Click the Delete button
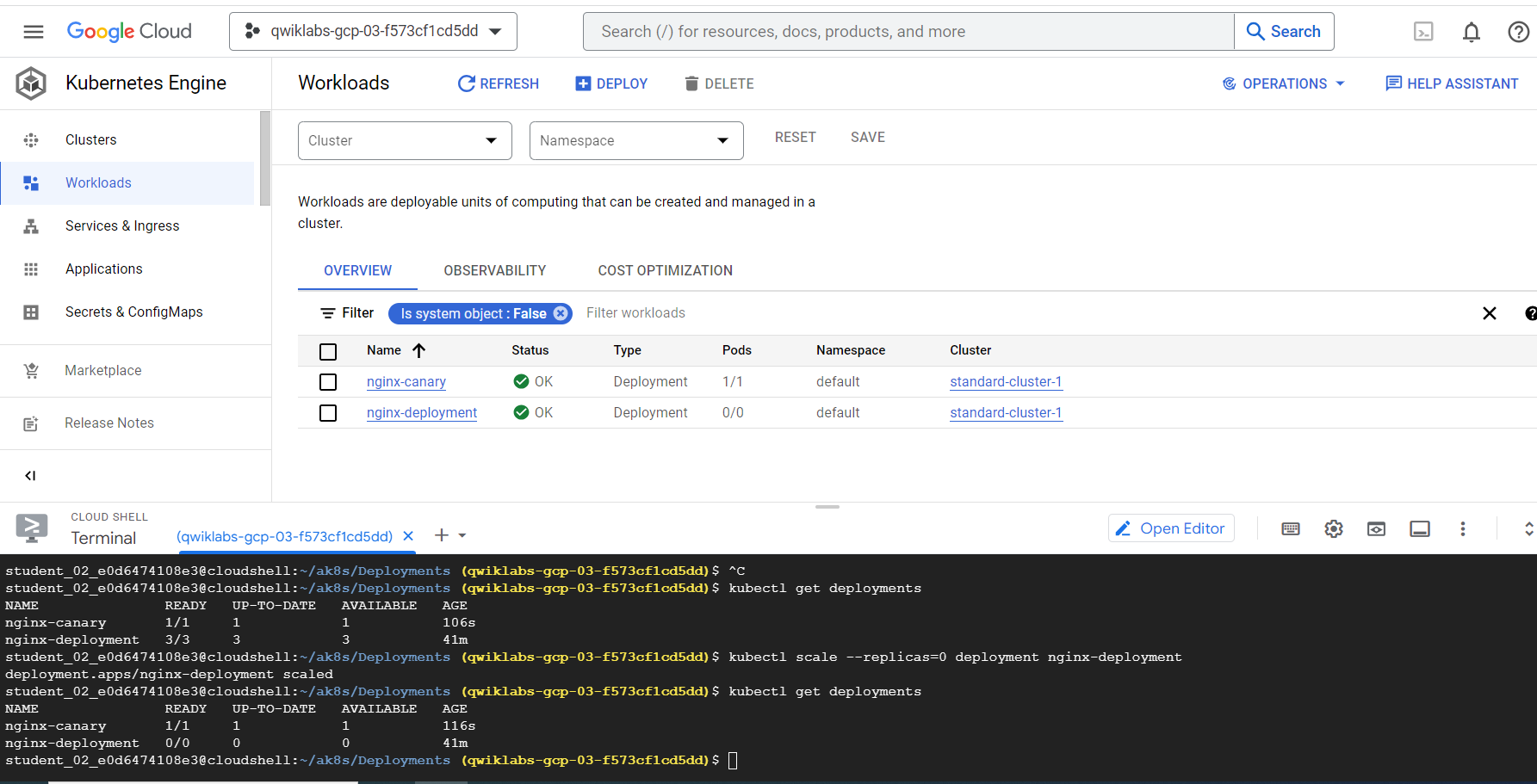1537x784 pixels. tap(719, 83)
